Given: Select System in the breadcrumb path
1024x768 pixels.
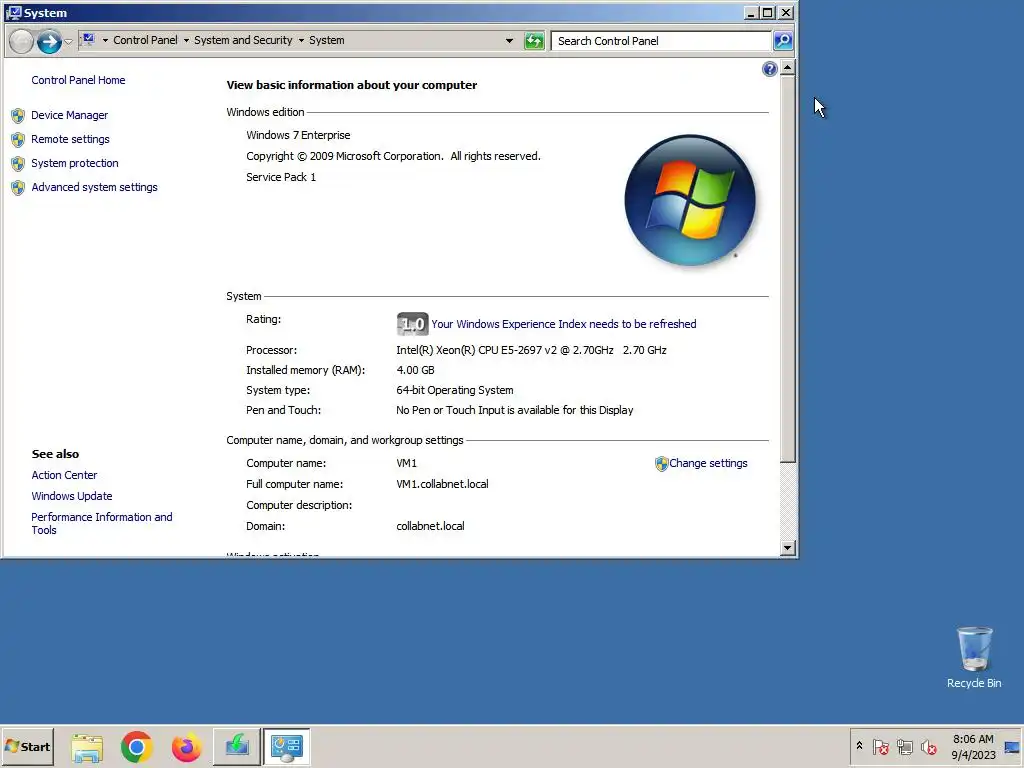Looking at the screenshot, I should [327, 40].
